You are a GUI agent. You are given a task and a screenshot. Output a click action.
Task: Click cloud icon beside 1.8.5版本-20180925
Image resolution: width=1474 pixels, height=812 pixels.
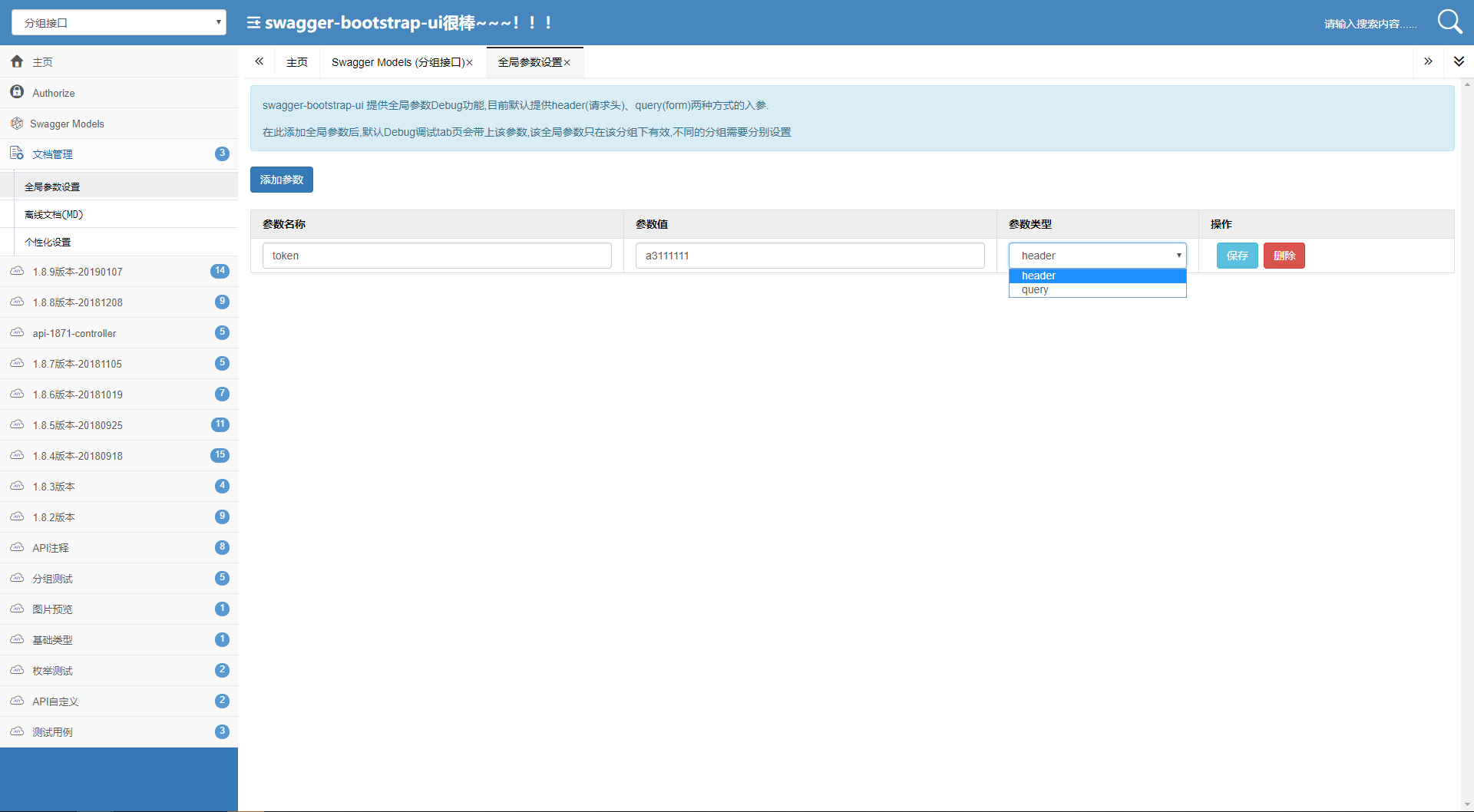pos(17,424)
